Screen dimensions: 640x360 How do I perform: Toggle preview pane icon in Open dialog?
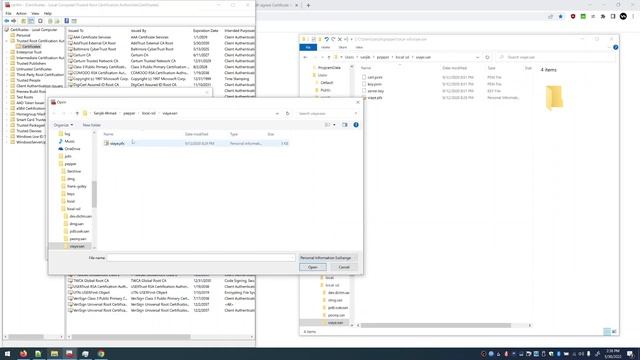pos(344,125)
